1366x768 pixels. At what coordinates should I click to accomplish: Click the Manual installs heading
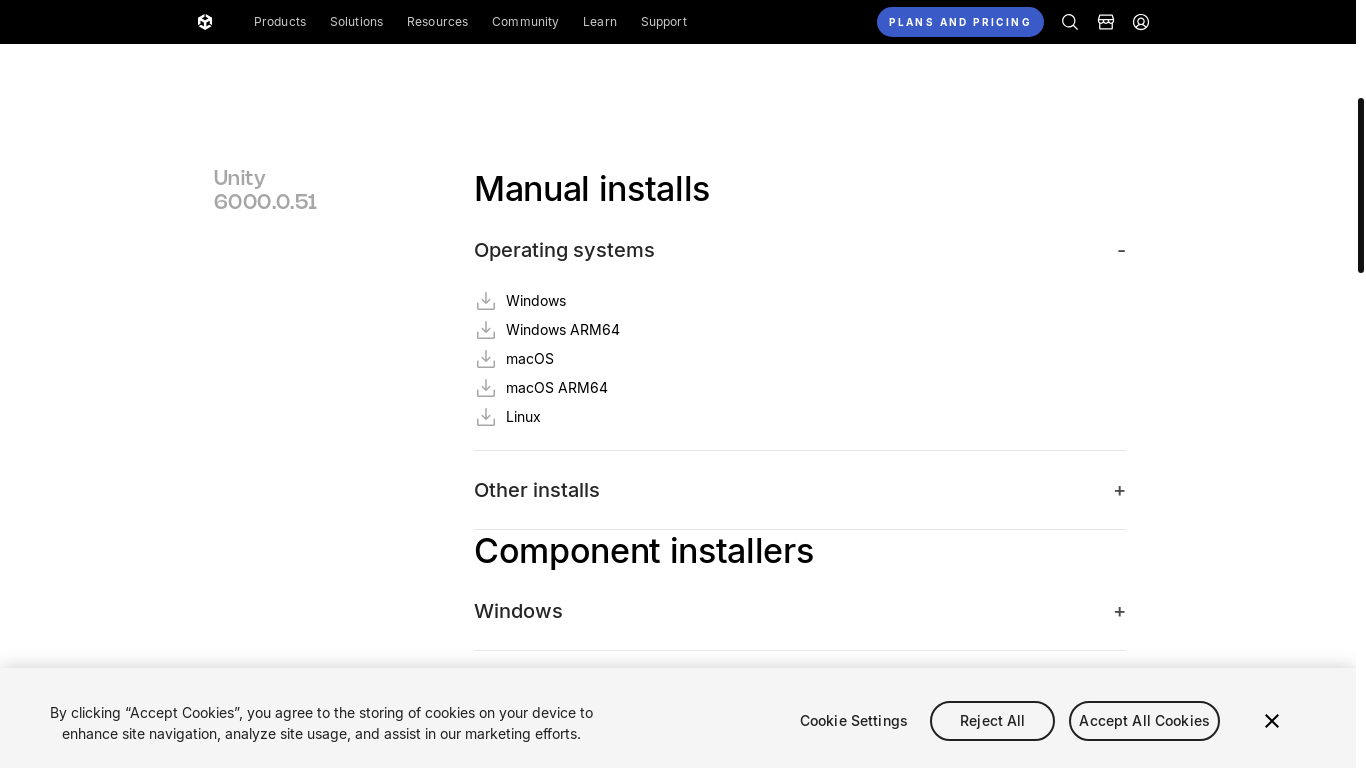tap(592, 189)
